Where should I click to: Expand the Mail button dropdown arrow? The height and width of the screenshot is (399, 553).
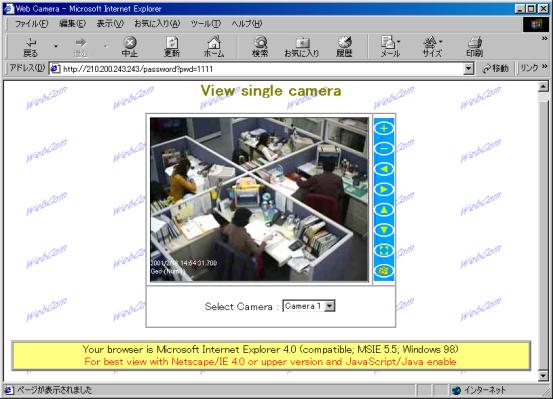(399, 41)
